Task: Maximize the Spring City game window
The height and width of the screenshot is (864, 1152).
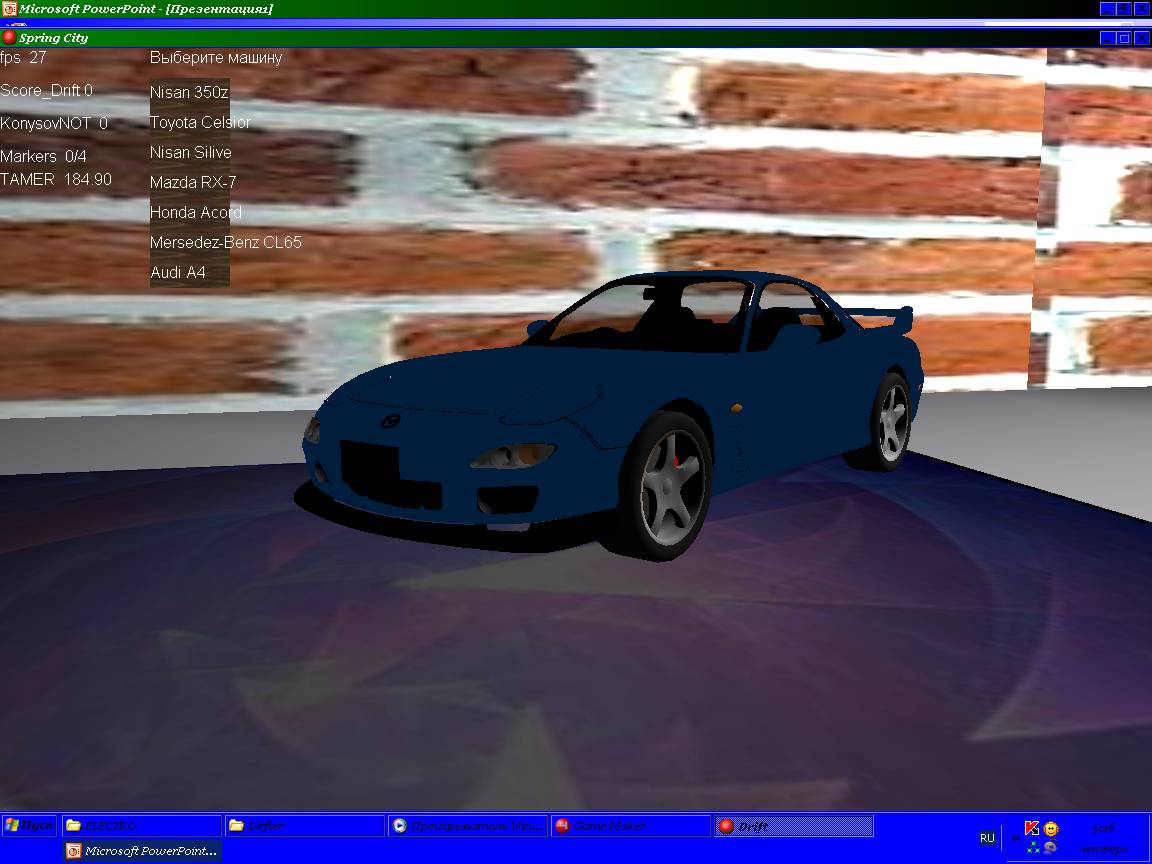Action: [1124, 37]
